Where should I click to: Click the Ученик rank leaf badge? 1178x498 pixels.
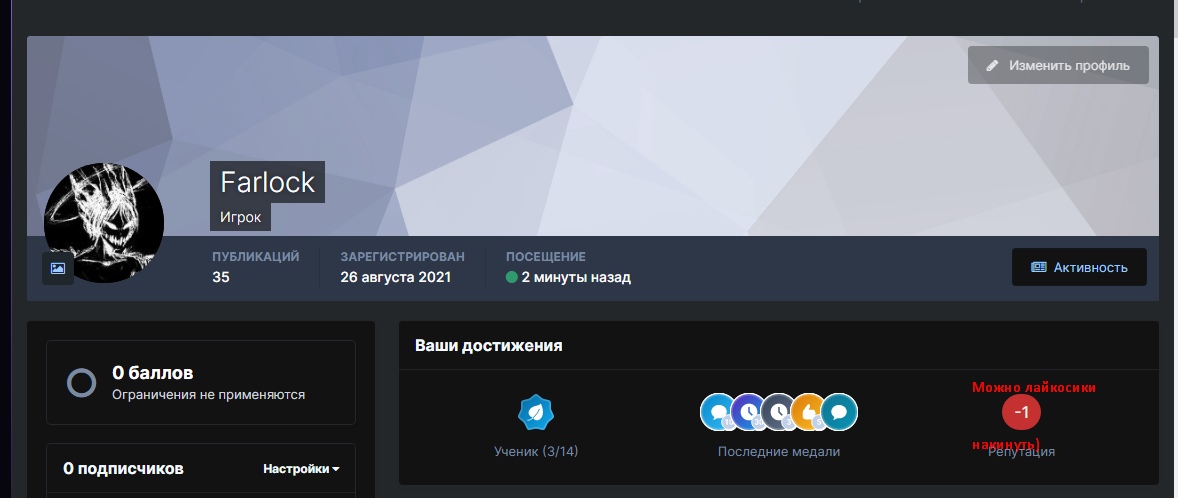536,412
